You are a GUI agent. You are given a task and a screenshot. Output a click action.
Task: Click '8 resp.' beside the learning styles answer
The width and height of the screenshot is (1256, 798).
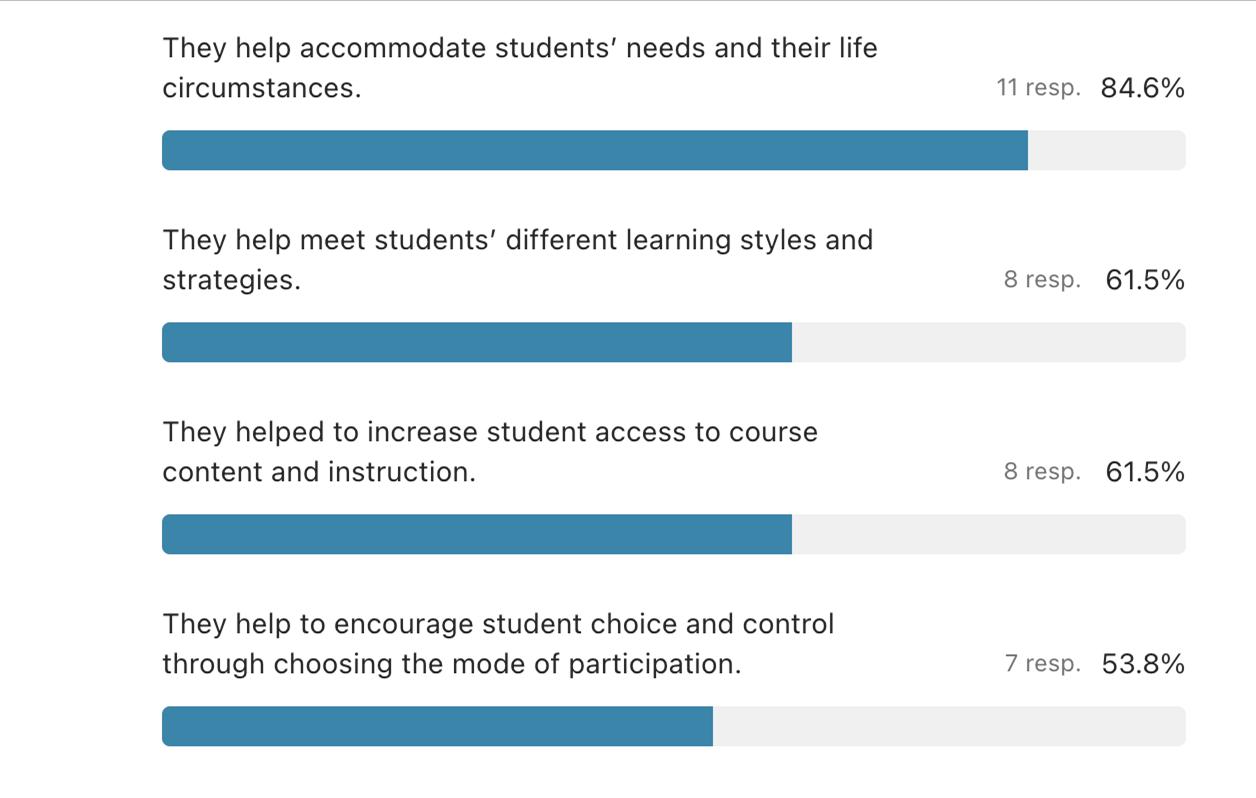(1042, 280)
